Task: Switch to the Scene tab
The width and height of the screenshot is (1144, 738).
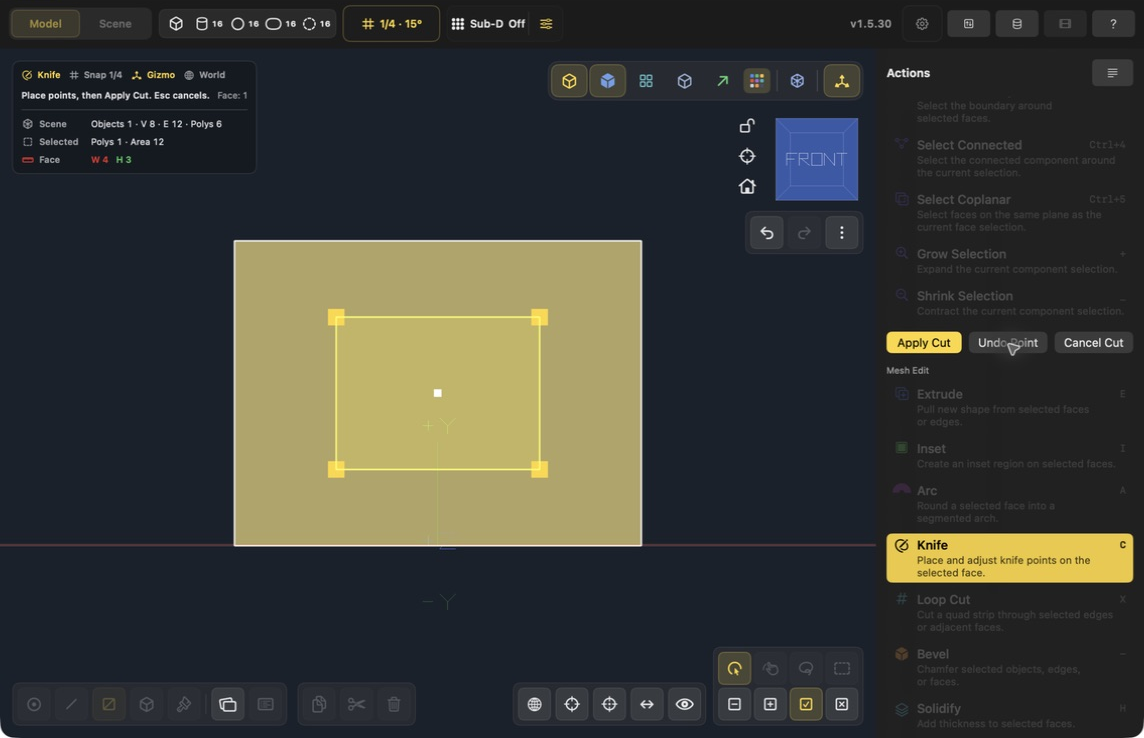Action: pyautogui.click(x=115, y=24)
